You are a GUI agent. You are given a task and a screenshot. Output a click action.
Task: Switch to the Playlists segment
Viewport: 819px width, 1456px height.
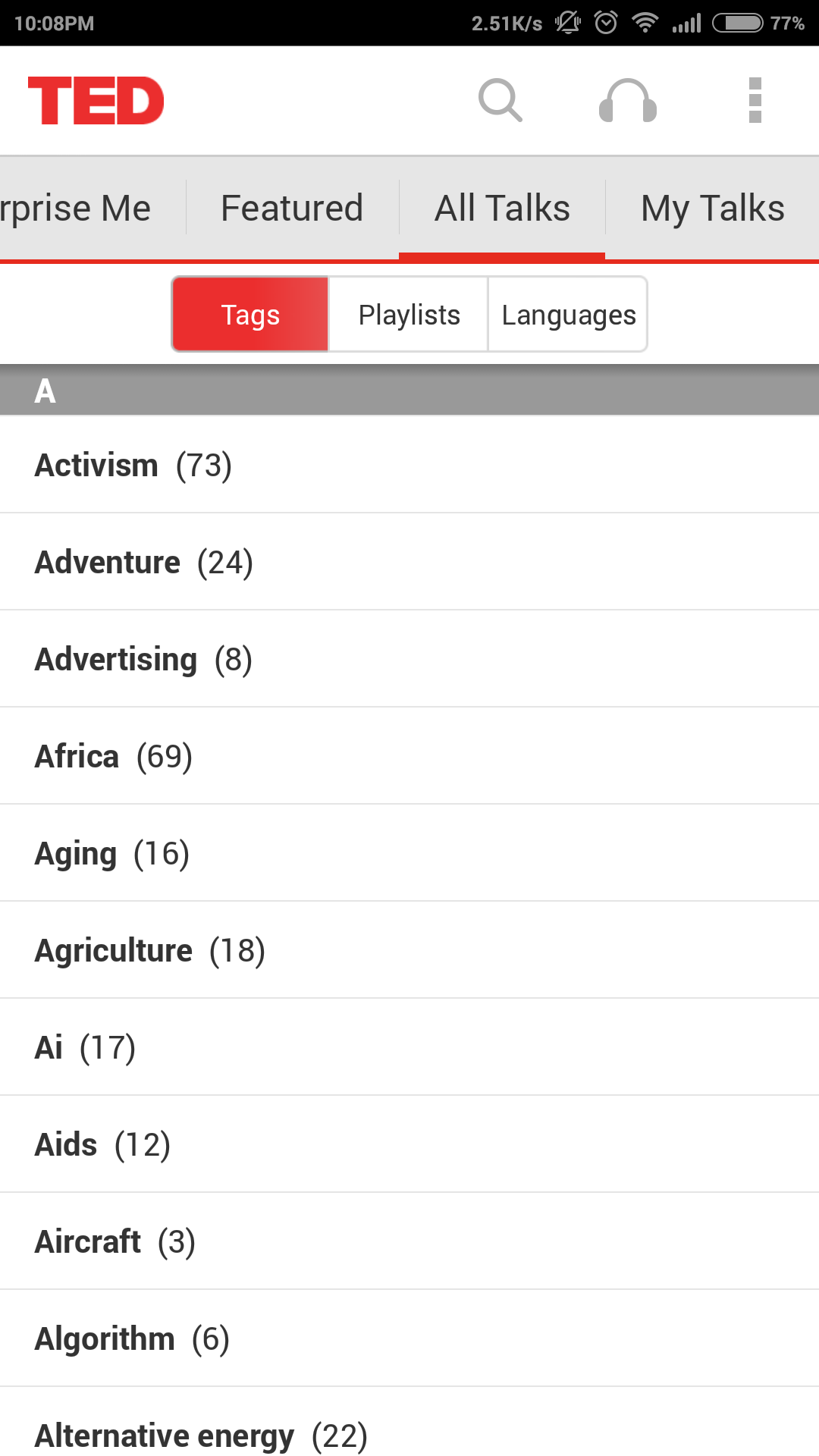coord(409,314)
